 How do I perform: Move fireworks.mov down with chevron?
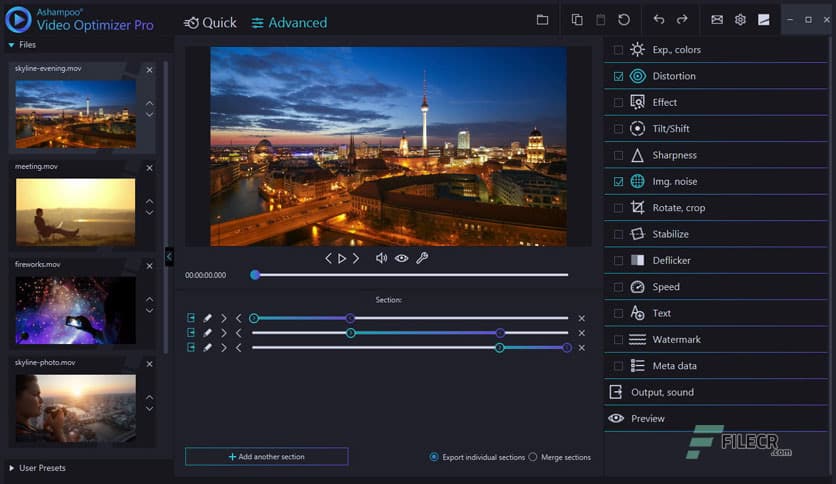pyautogui.click(x=150, y=311)
